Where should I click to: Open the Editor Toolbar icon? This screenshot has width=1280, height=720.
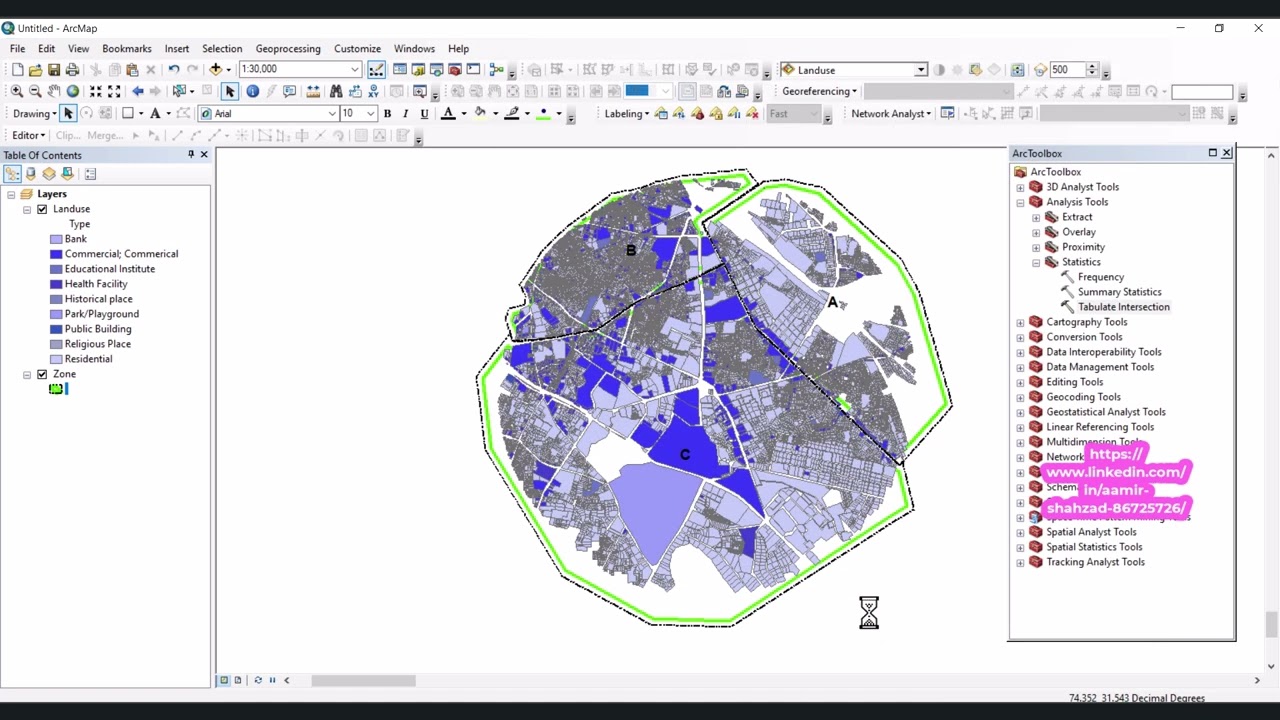(x=376, y=70)
